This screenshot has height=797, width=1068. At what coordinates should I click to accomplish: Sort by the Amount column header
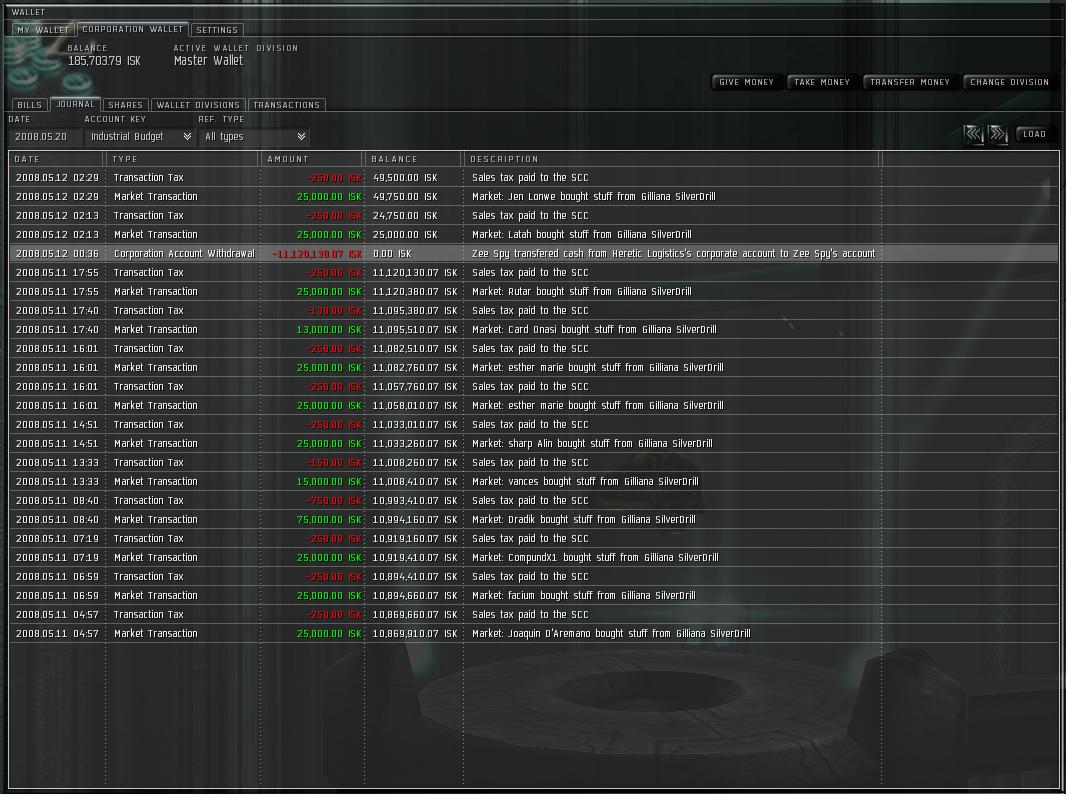312,159
